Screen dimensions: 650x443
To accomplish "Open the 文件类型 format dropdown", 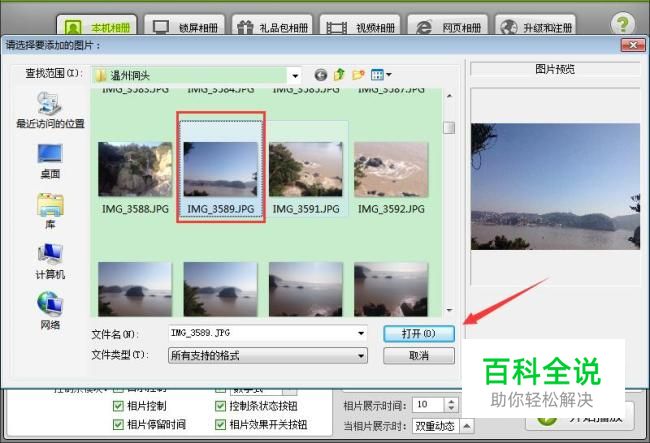I will click(x=268, y=356).
